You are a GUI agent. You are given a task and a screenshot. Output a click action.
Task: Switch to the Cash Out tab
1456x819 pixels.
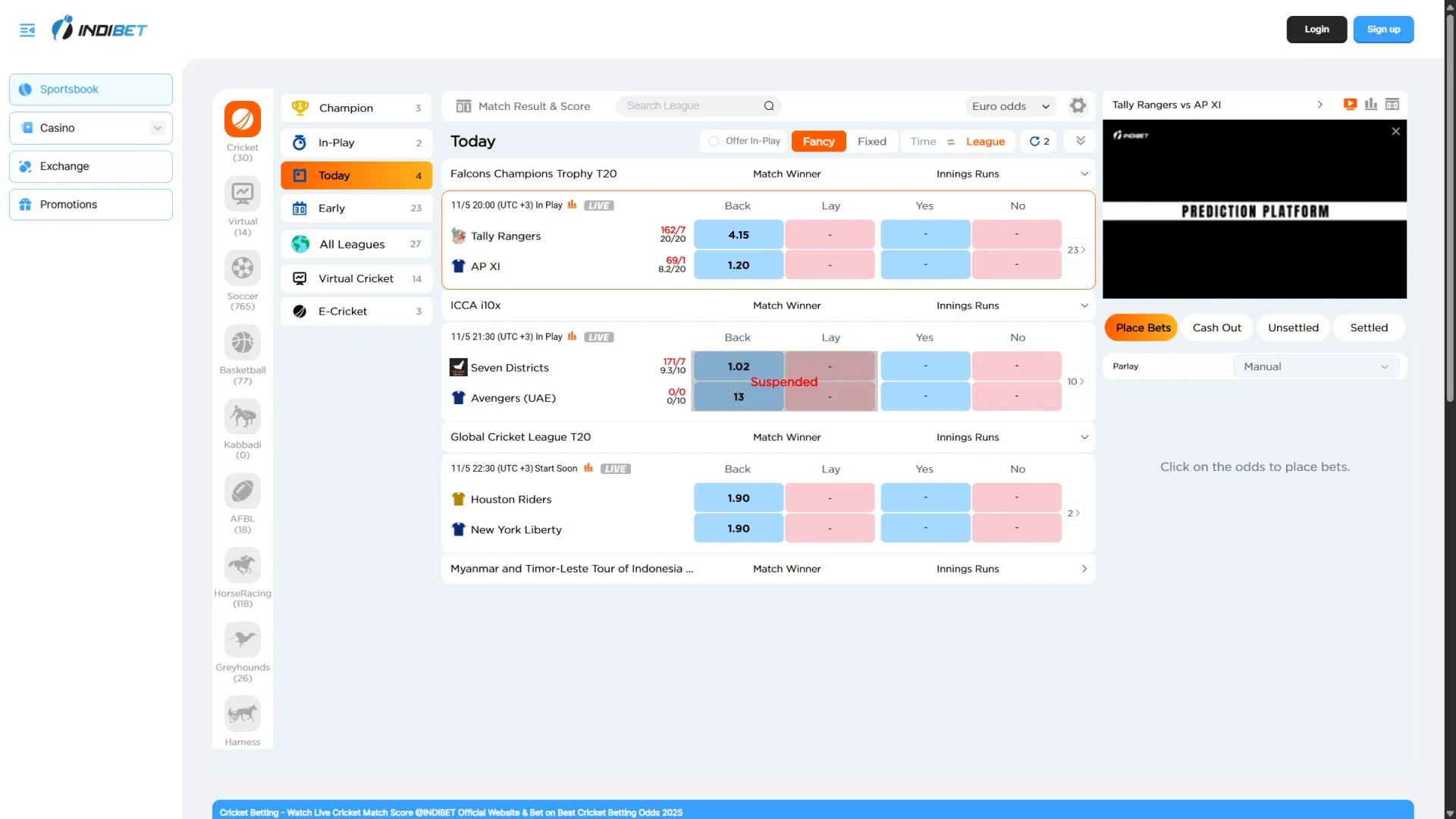click(1216, 328)
